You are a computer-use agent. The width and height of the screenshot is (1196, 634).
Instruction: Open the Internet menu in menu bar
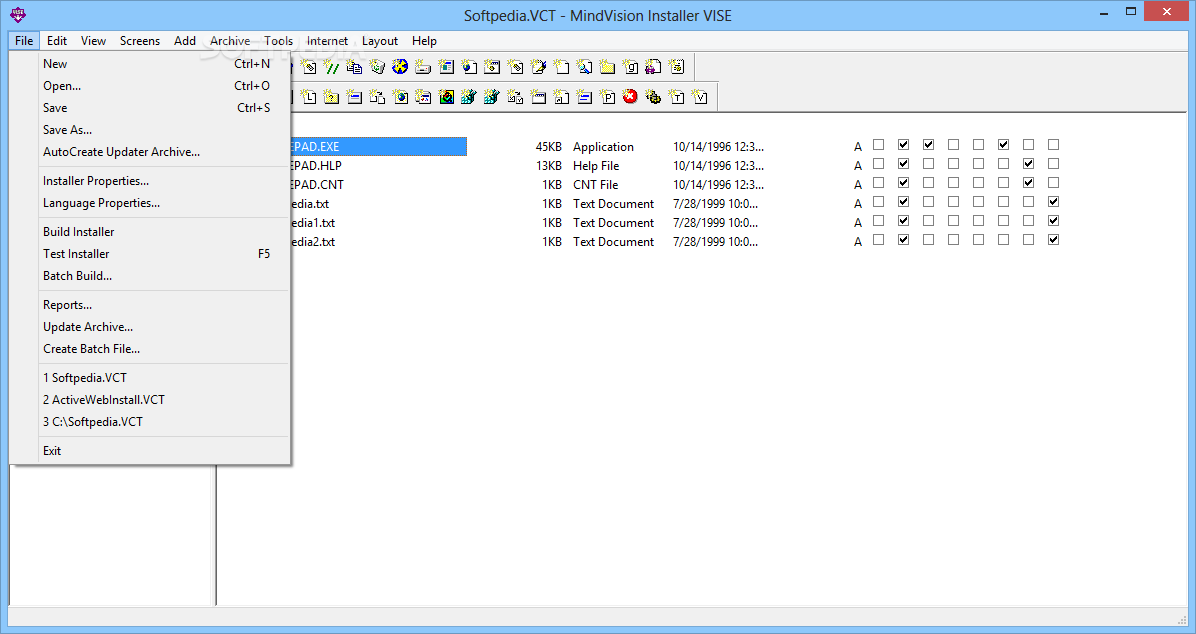327,41
